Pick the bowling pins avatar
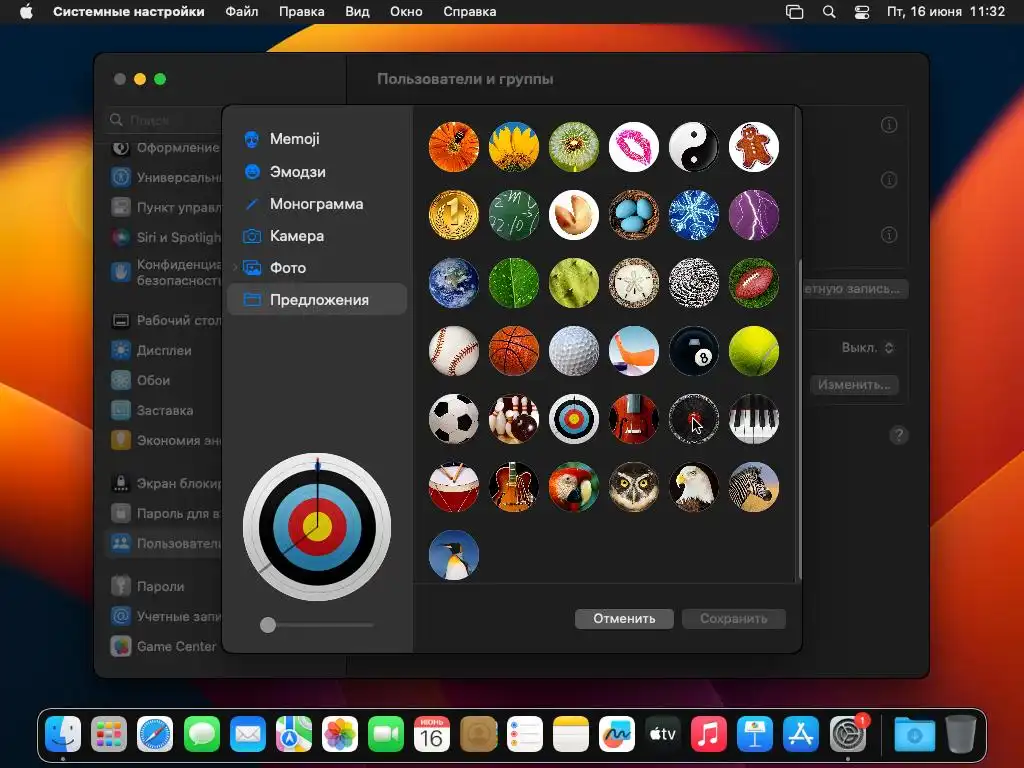 point(514,419)
